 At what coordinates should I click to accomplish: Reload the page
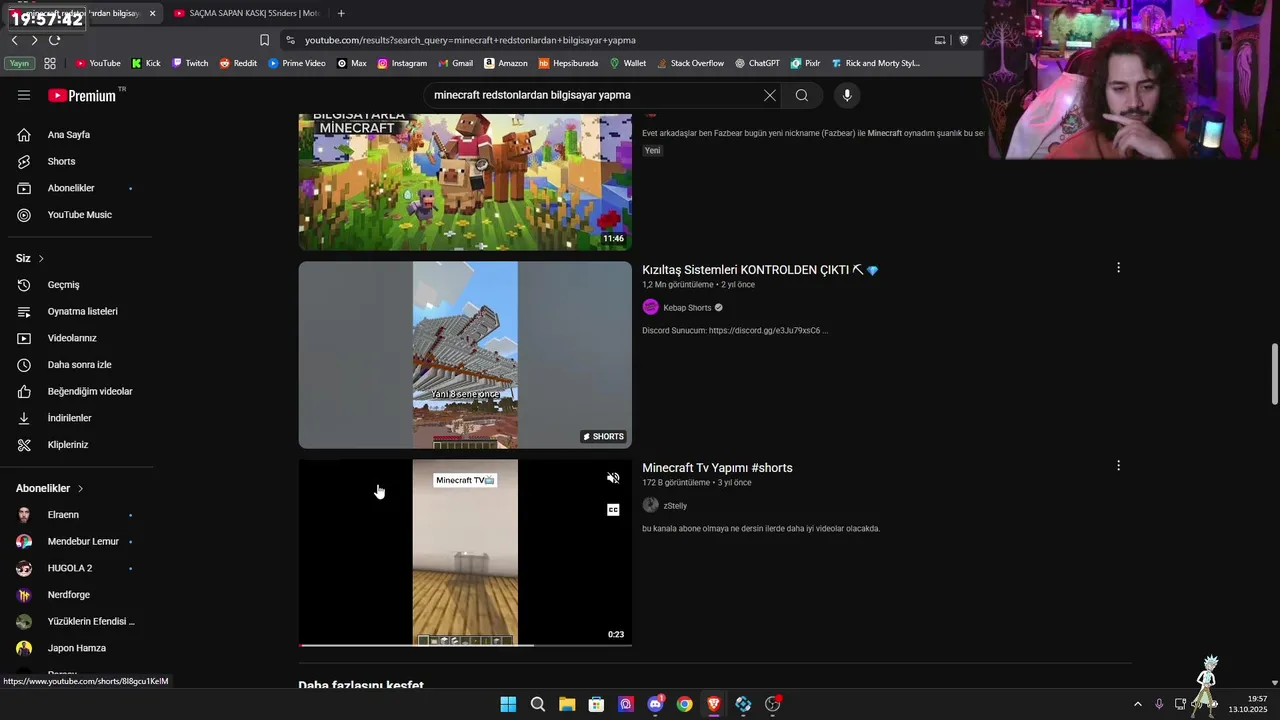tap(54, 40)
